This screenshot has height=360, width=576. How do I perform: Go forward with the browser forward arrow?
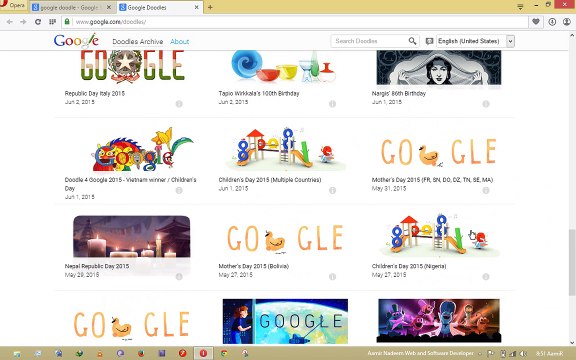[23, 22]
